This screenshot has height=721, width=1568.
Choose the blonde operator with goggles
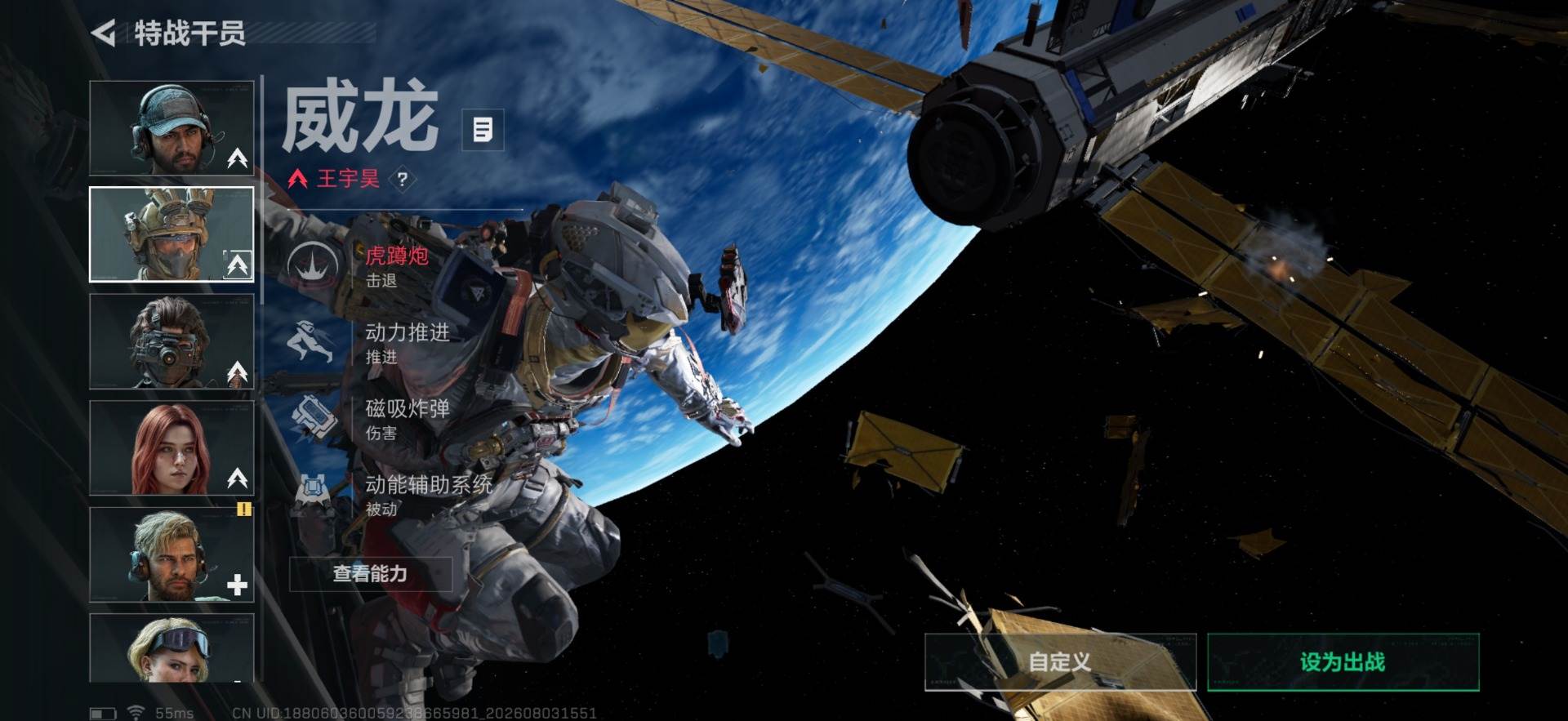[x=171, y=648]
